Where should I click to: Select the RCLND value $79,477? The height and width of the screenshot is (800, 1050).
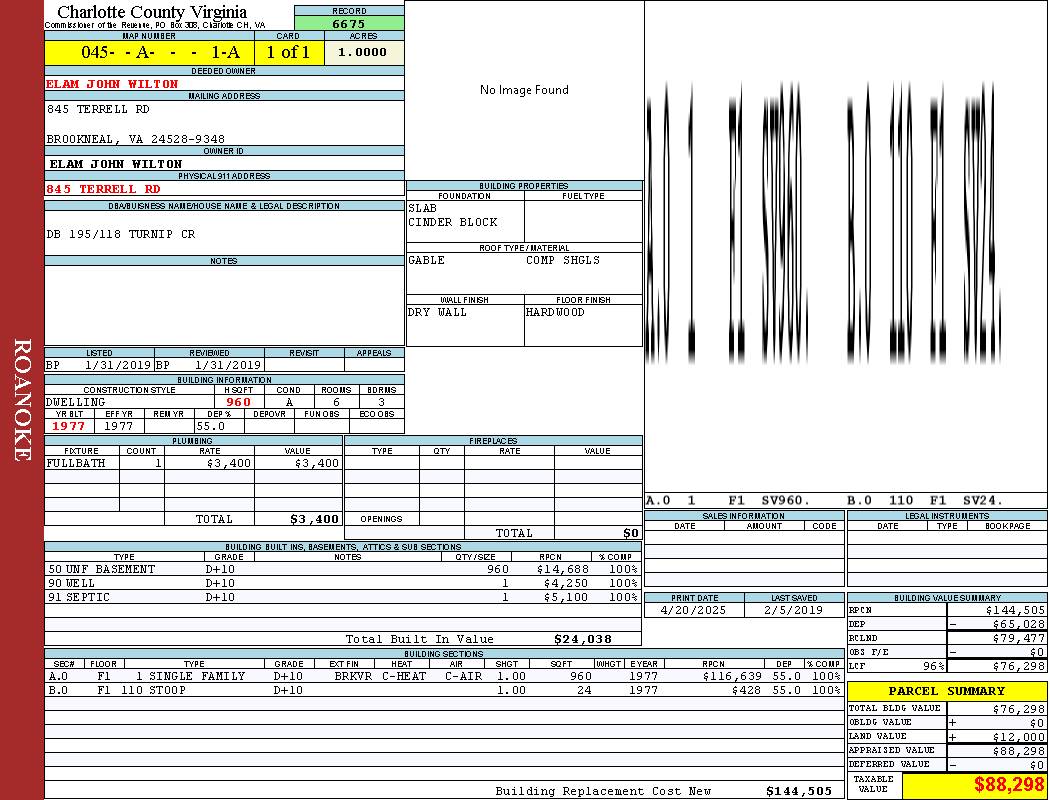1019,639
